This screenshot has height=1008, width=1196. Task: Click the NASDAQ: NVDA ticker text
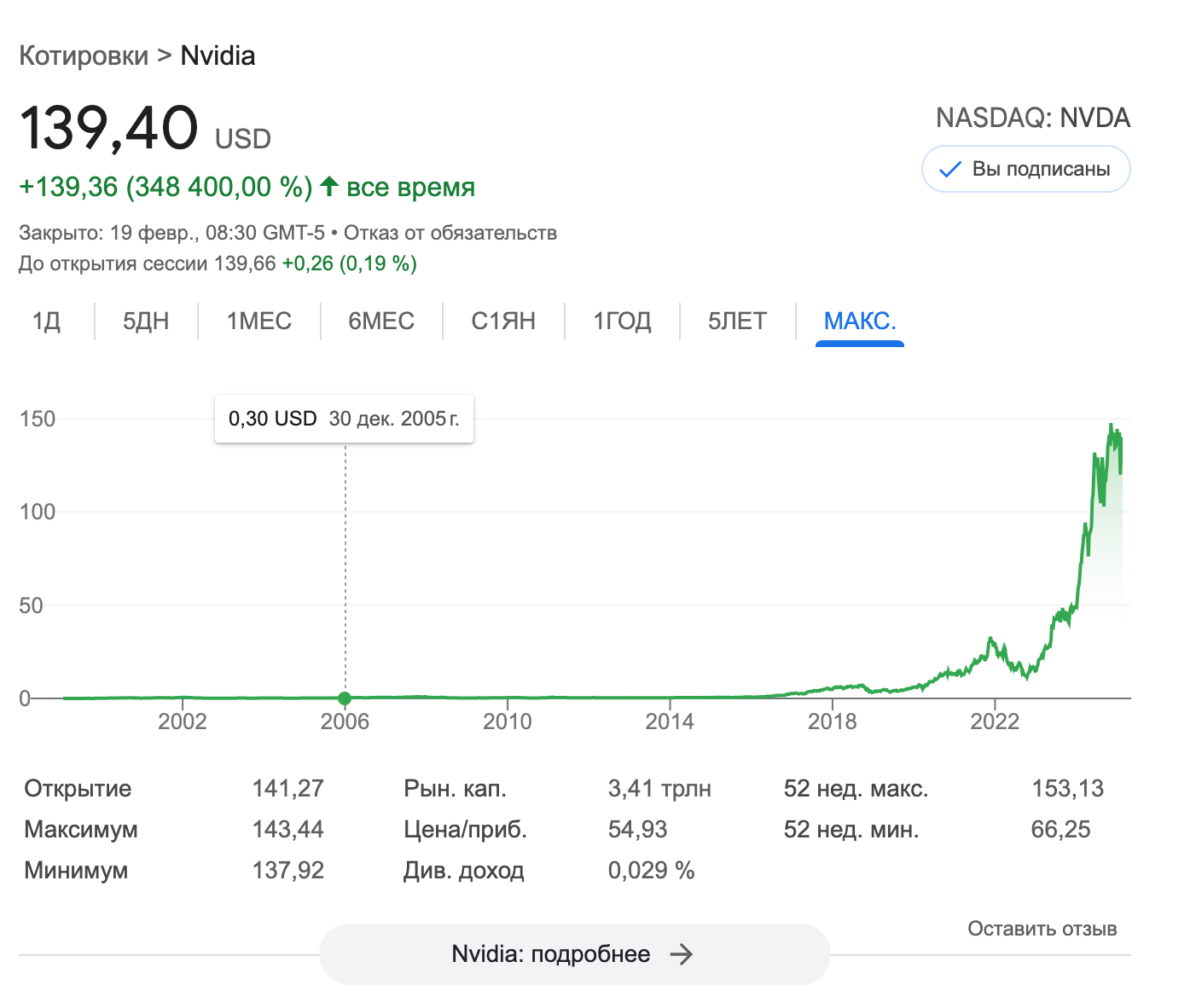[1032, 118]
